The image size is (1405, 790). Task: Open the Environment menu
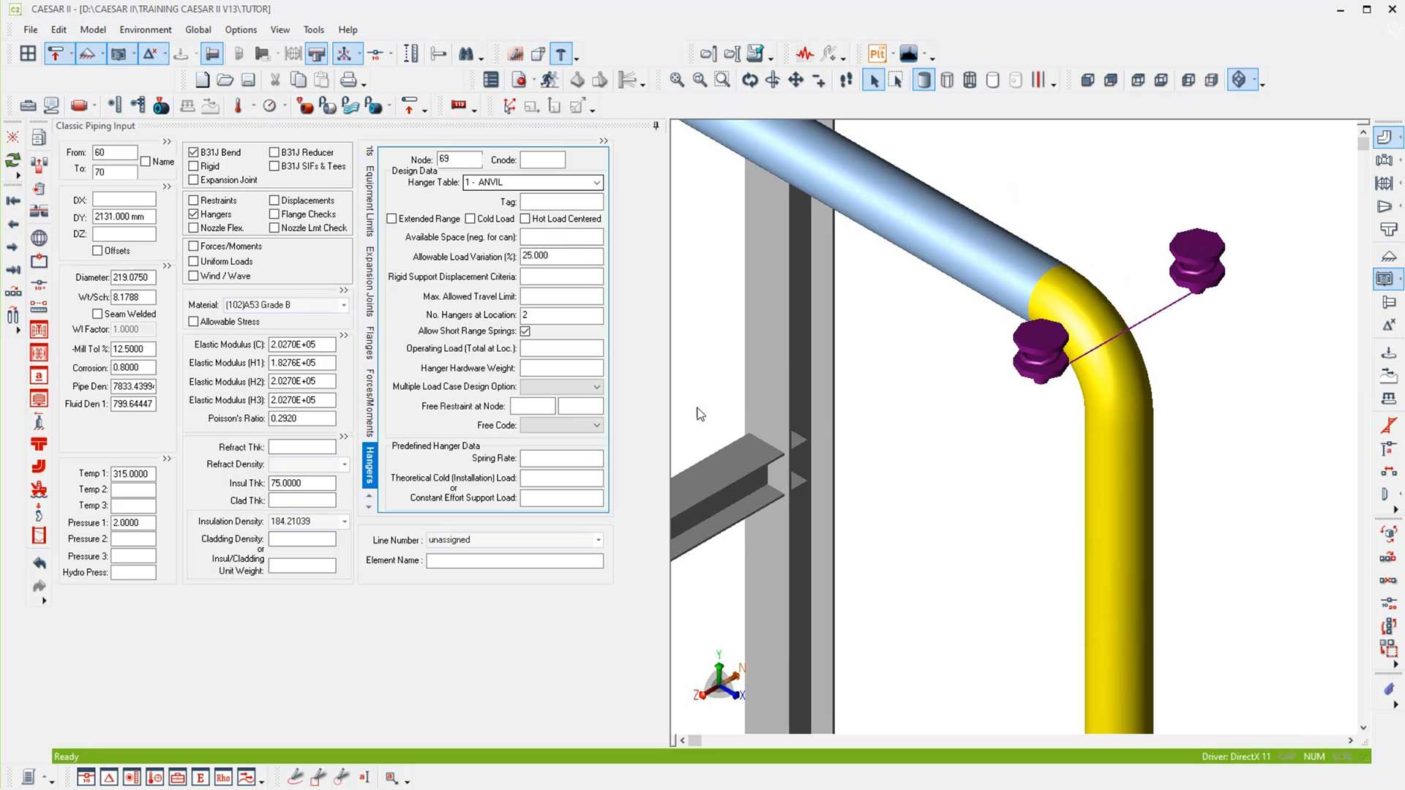tap(145, 30)
